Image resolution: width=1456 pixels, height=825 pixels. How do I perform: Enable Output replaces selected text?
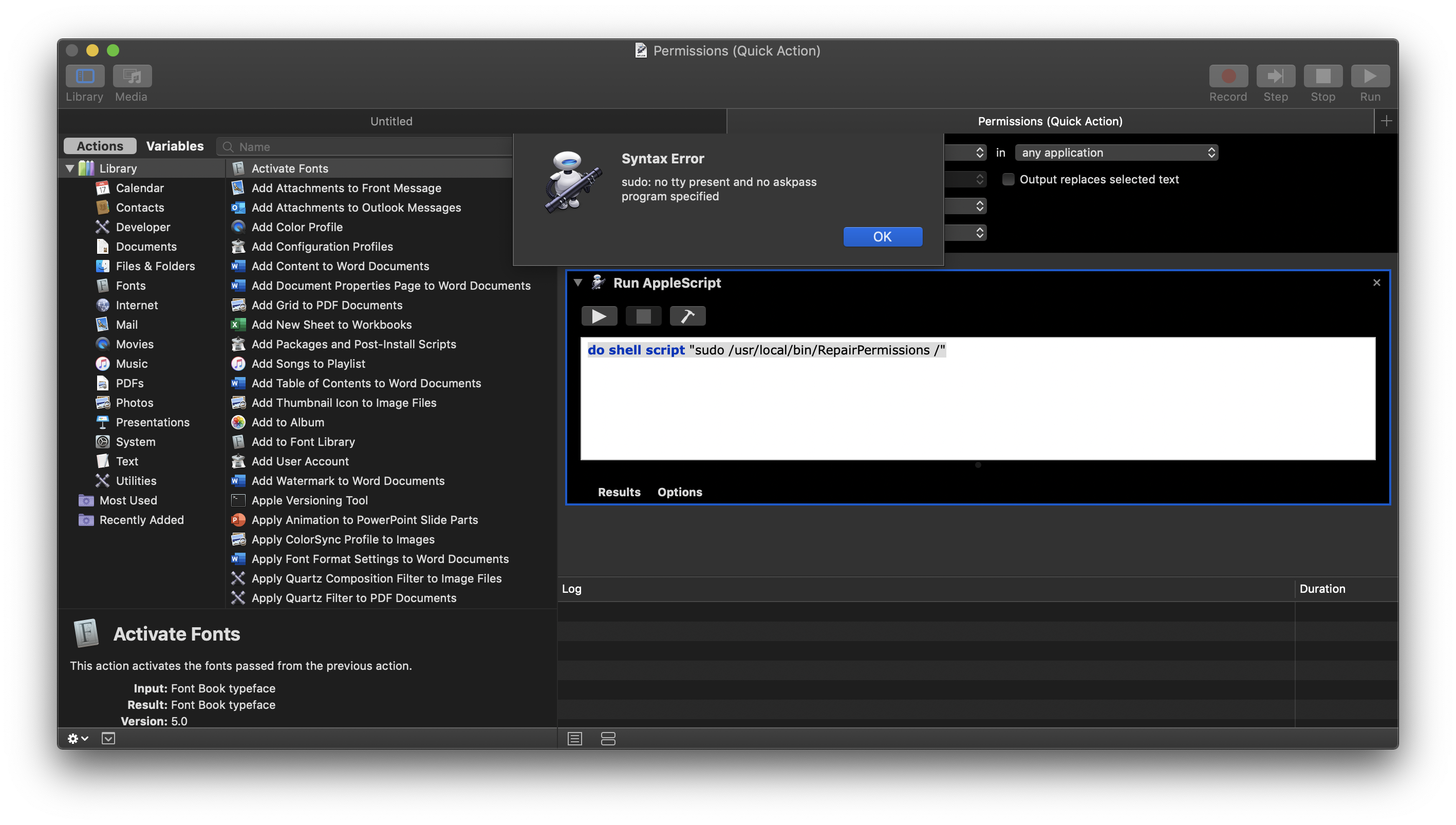coord(1008,179)
